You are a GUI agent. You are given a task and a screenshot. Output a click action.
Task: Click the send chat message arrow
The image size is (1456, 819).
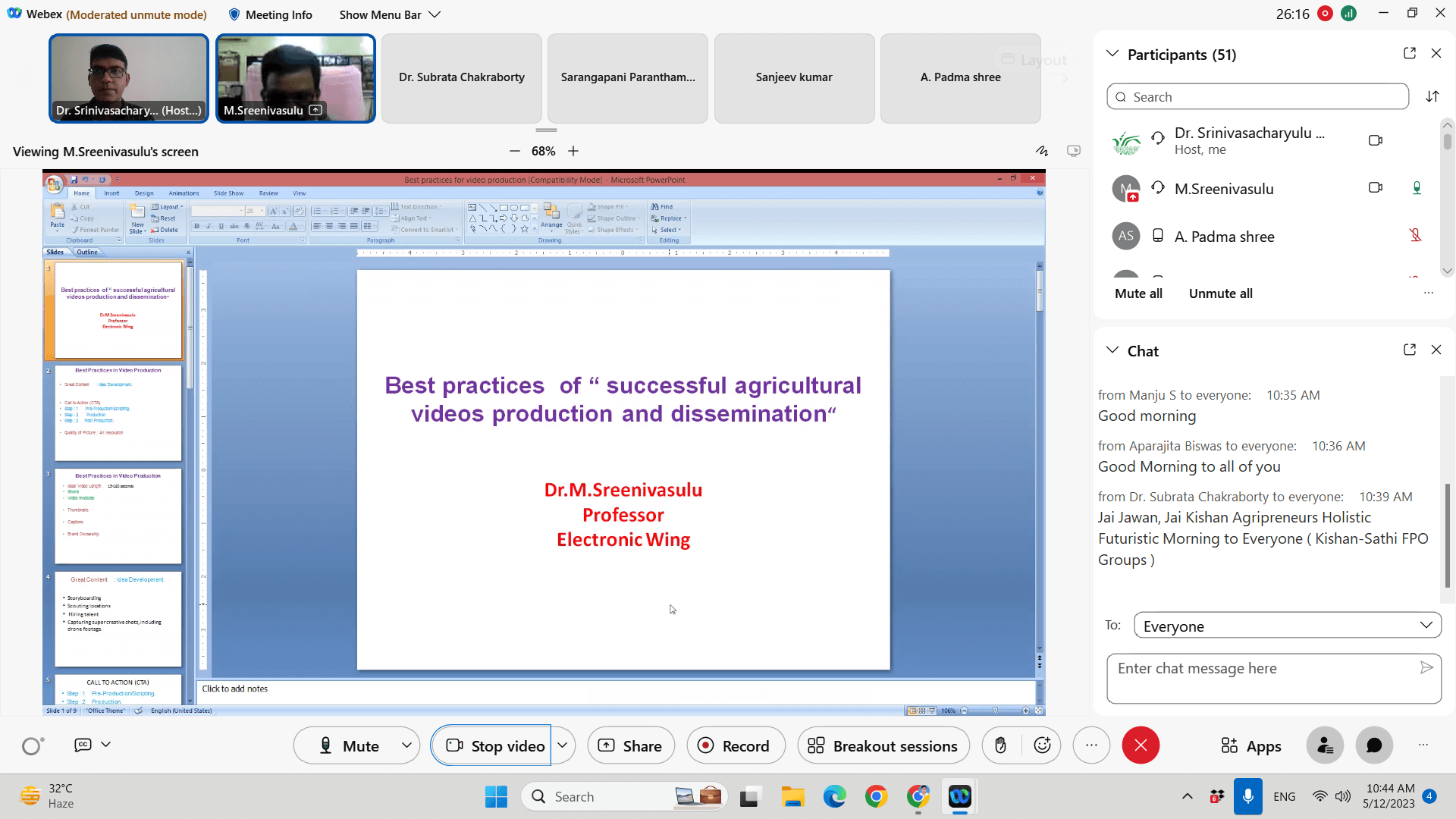pos(1426,667)
